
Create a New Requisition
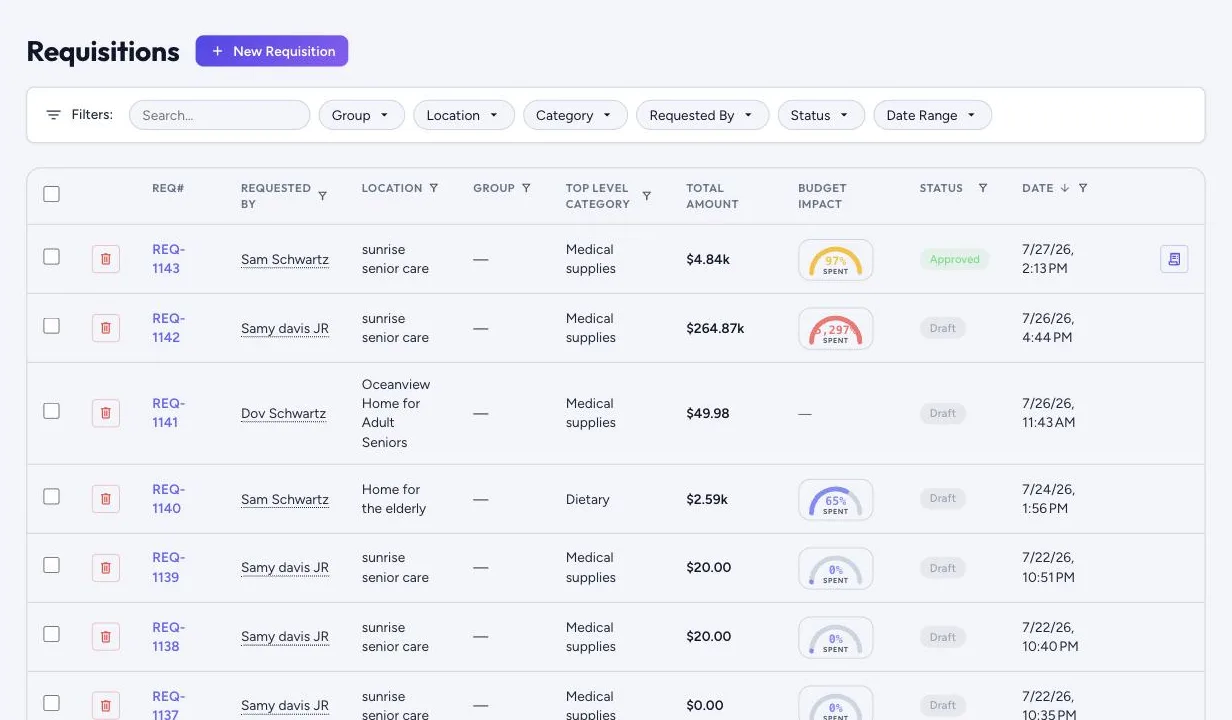[x=272, y=51]
